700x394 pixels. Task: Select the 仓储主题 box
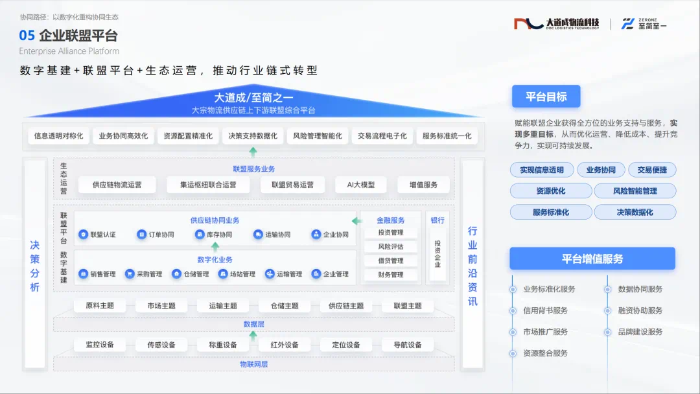point(285,306)
